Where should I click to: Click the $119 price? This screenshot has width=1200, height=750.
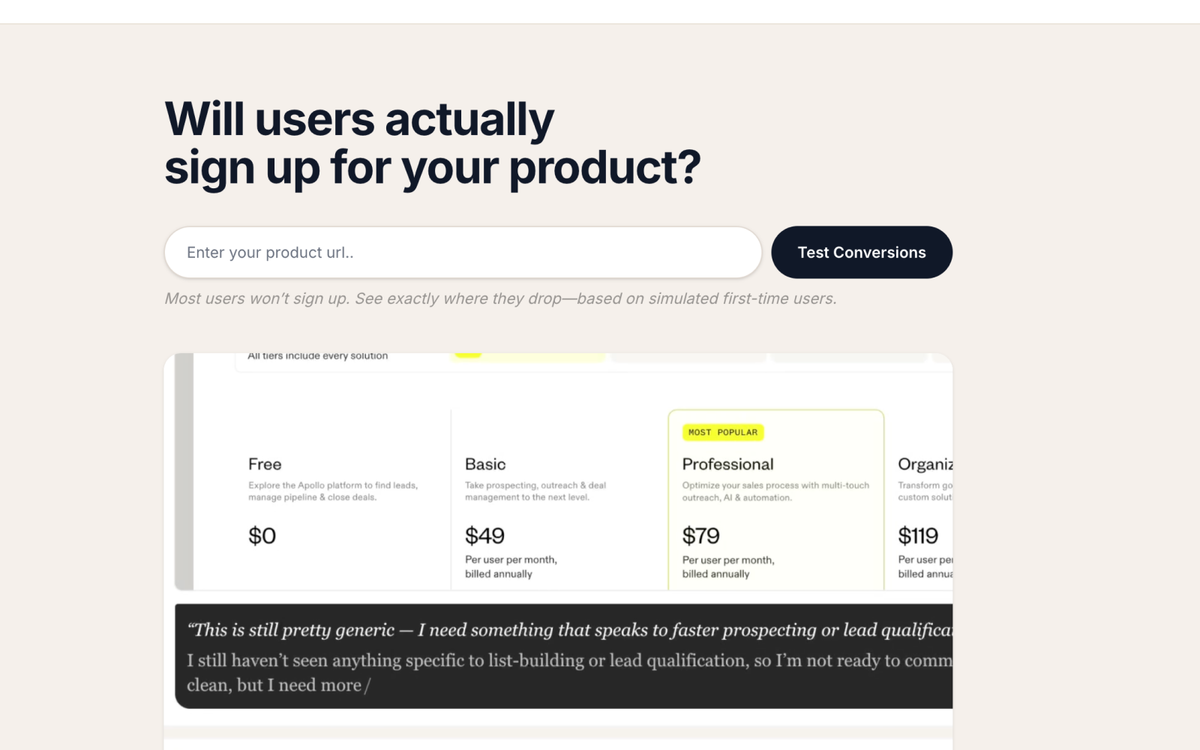click(918, 536)
